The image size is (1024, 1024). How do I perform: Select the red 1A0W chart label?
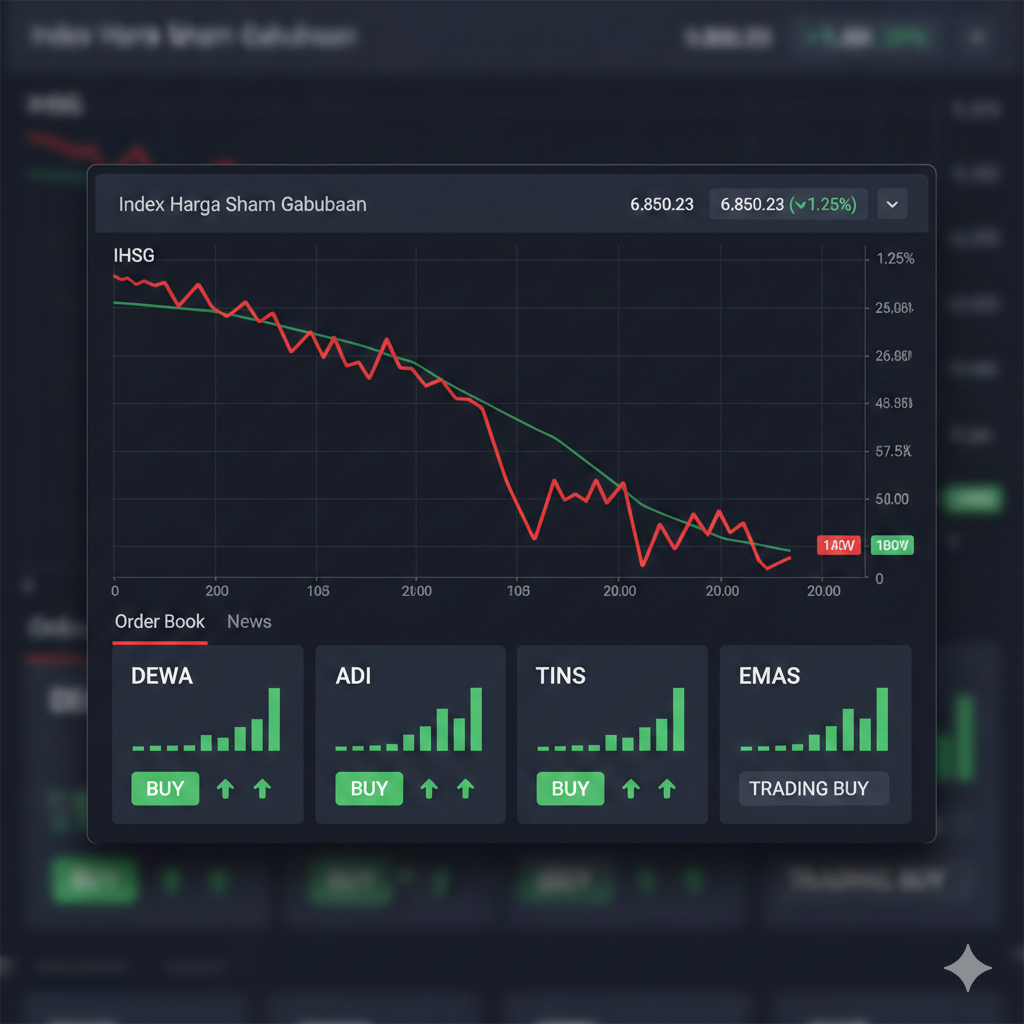pyautogui.click(x=839, y=545)
